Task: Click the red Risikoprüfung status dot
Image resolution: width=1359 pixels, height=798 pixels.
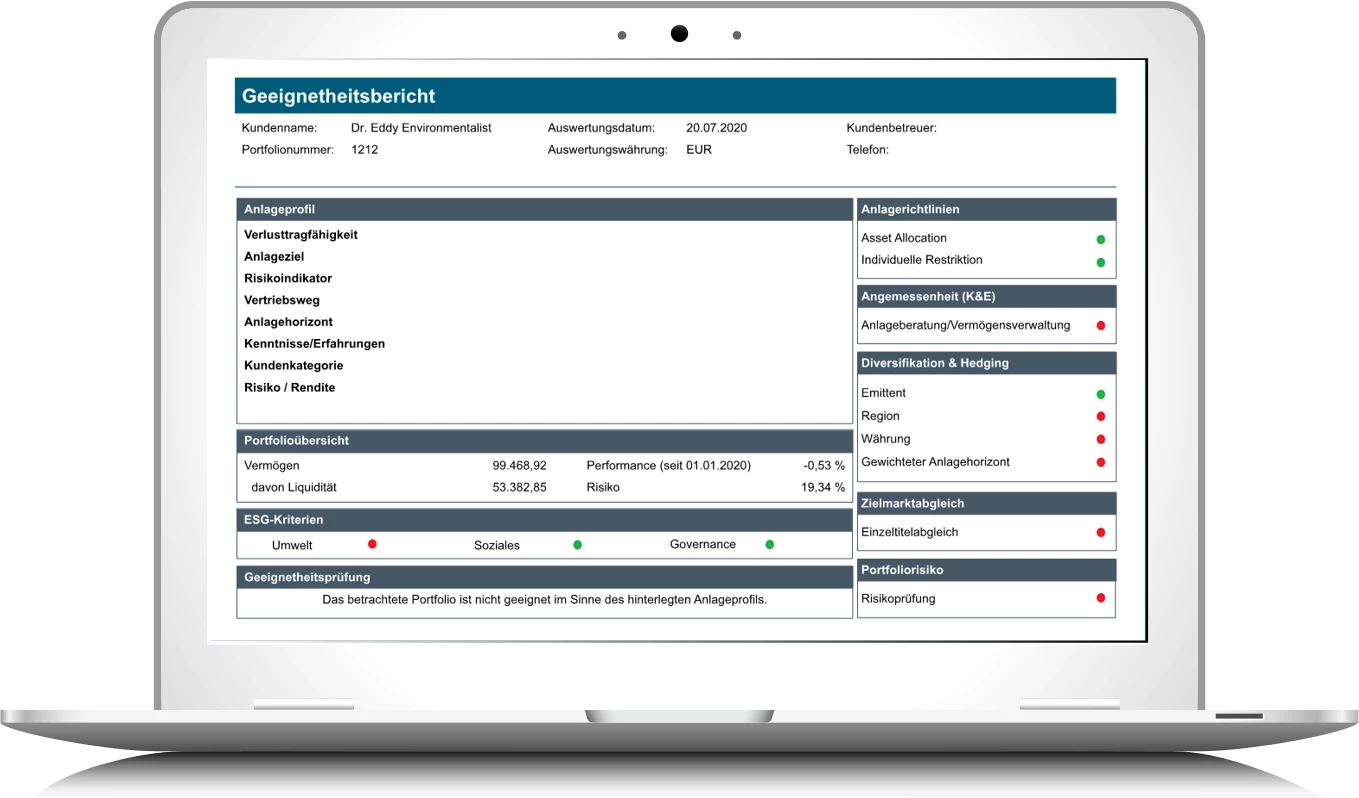Action: coord(1100,598)
